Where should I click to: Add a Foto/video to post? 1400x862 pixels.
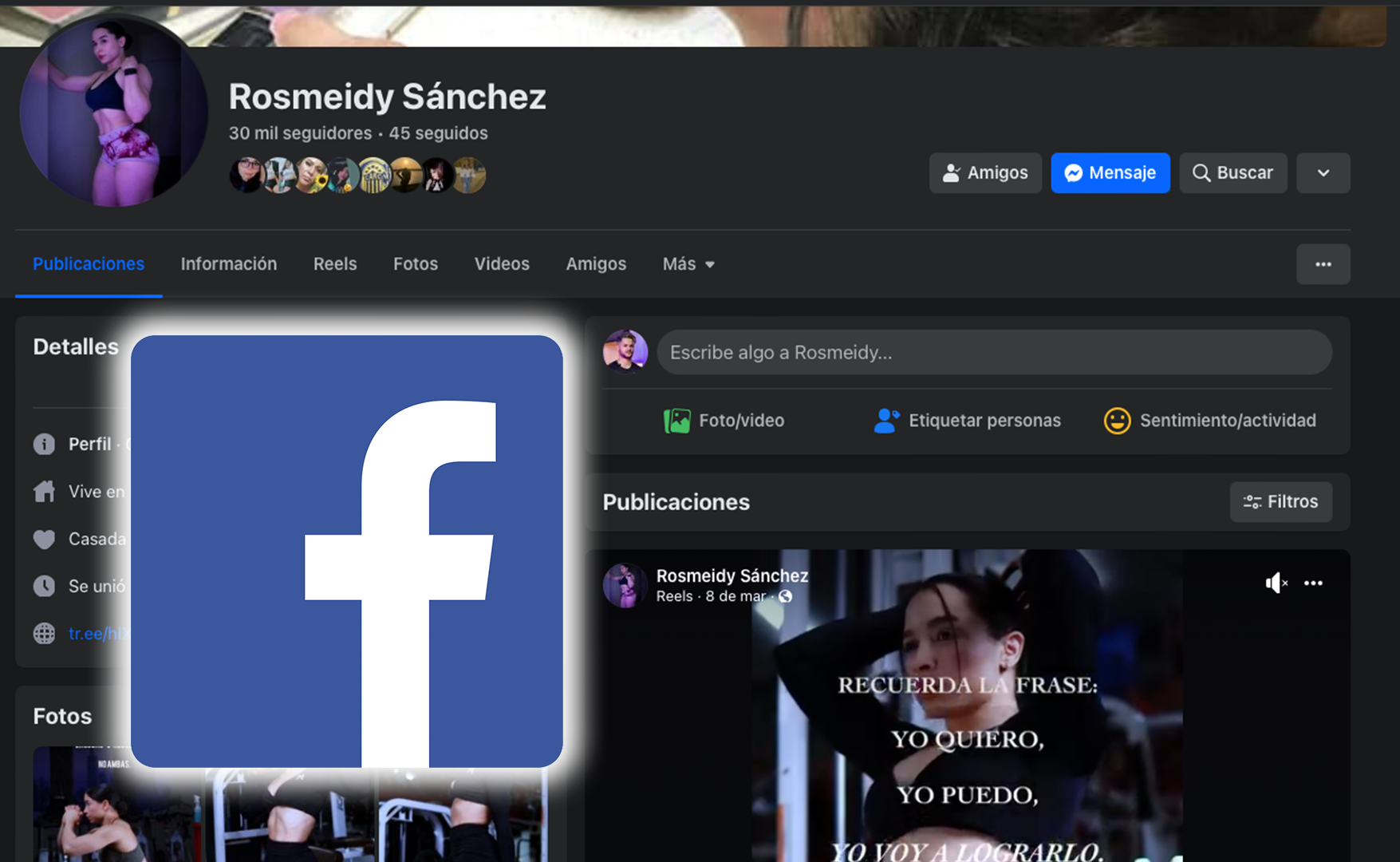(724, 420)
